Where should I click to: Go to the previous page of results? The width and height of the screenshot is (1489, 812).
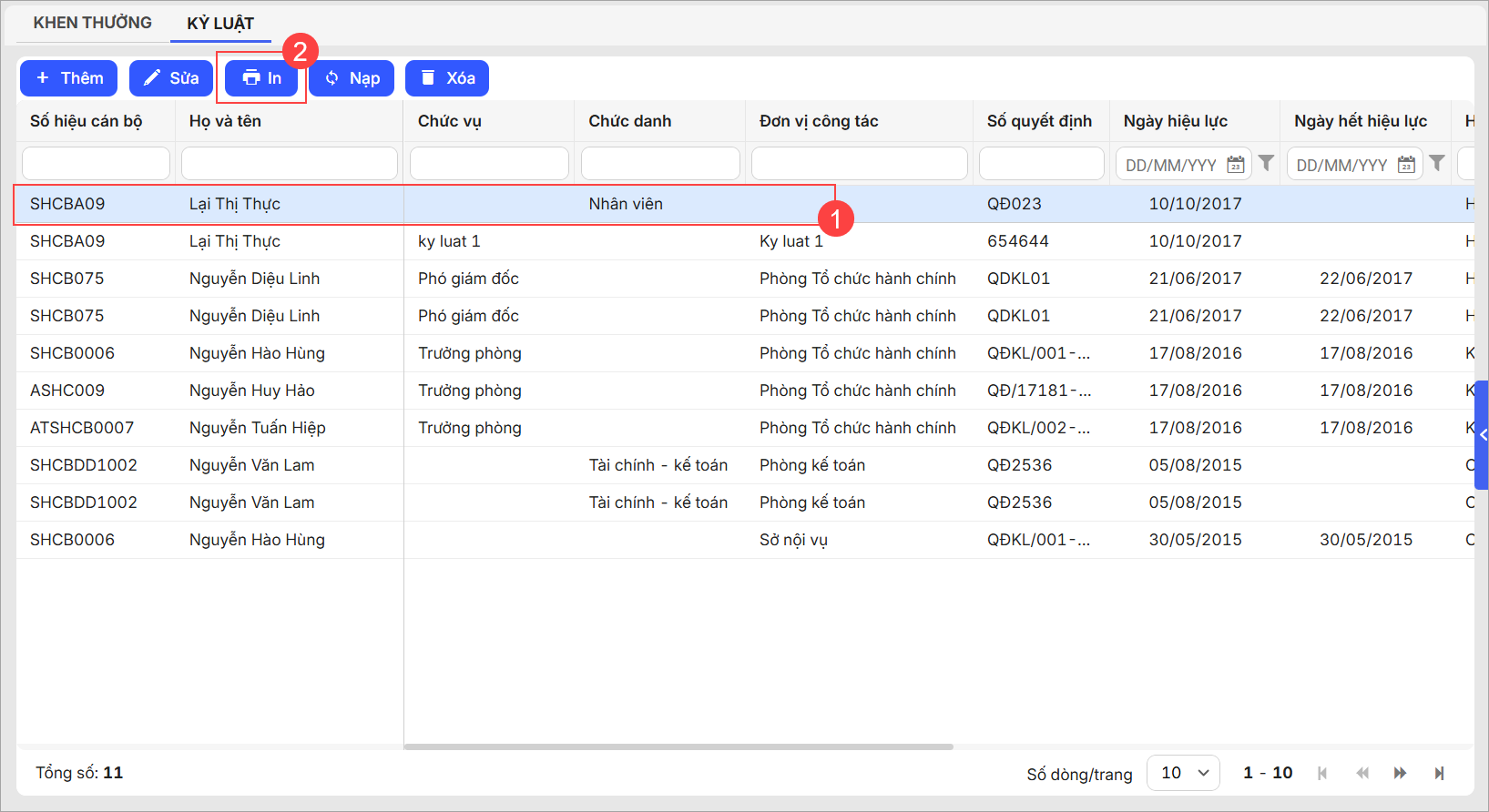(1362, 773)
